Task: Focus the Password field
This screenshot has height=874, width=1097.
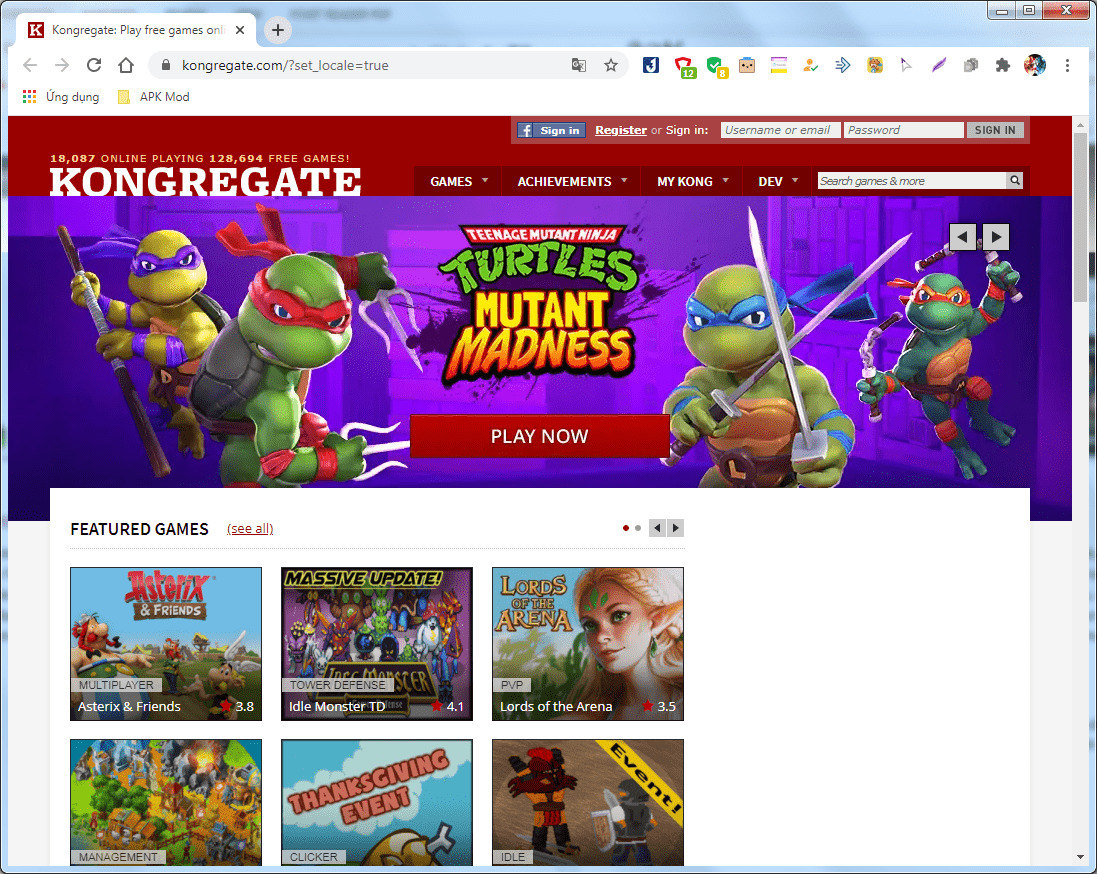Action: (903, 130)
